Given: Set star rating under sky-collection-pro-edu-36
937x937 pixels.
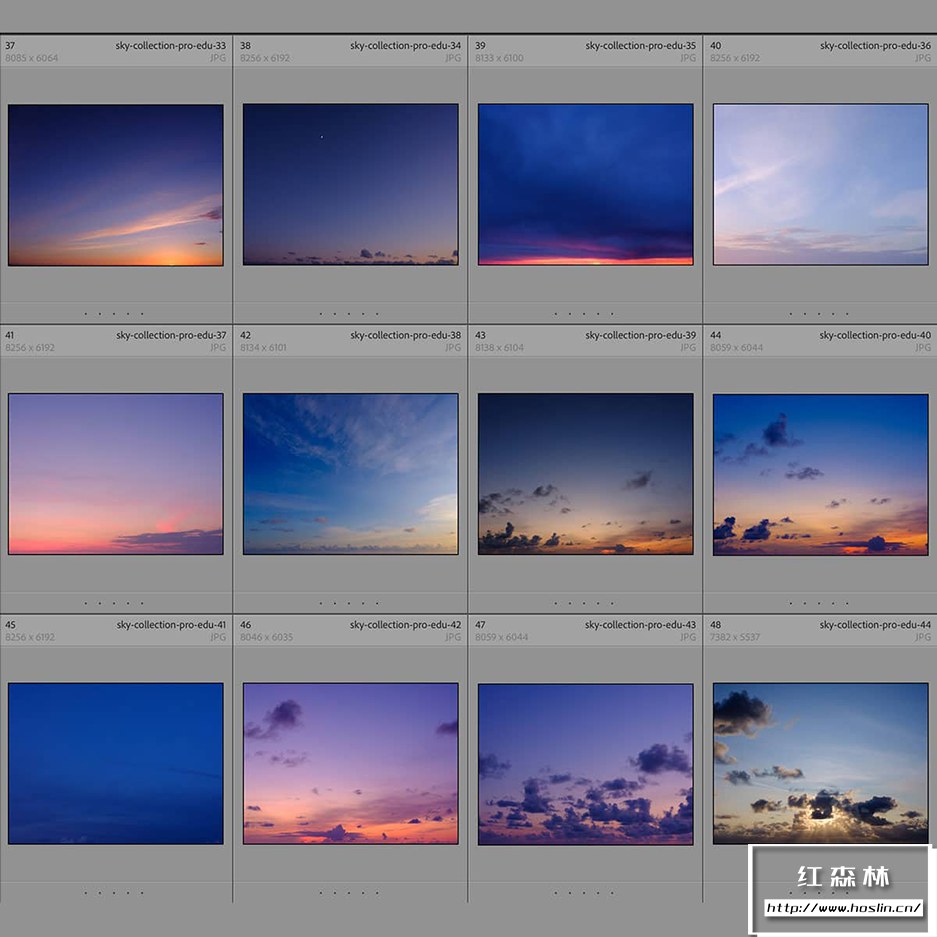Looking at the screenshot, I should [819, 314].
